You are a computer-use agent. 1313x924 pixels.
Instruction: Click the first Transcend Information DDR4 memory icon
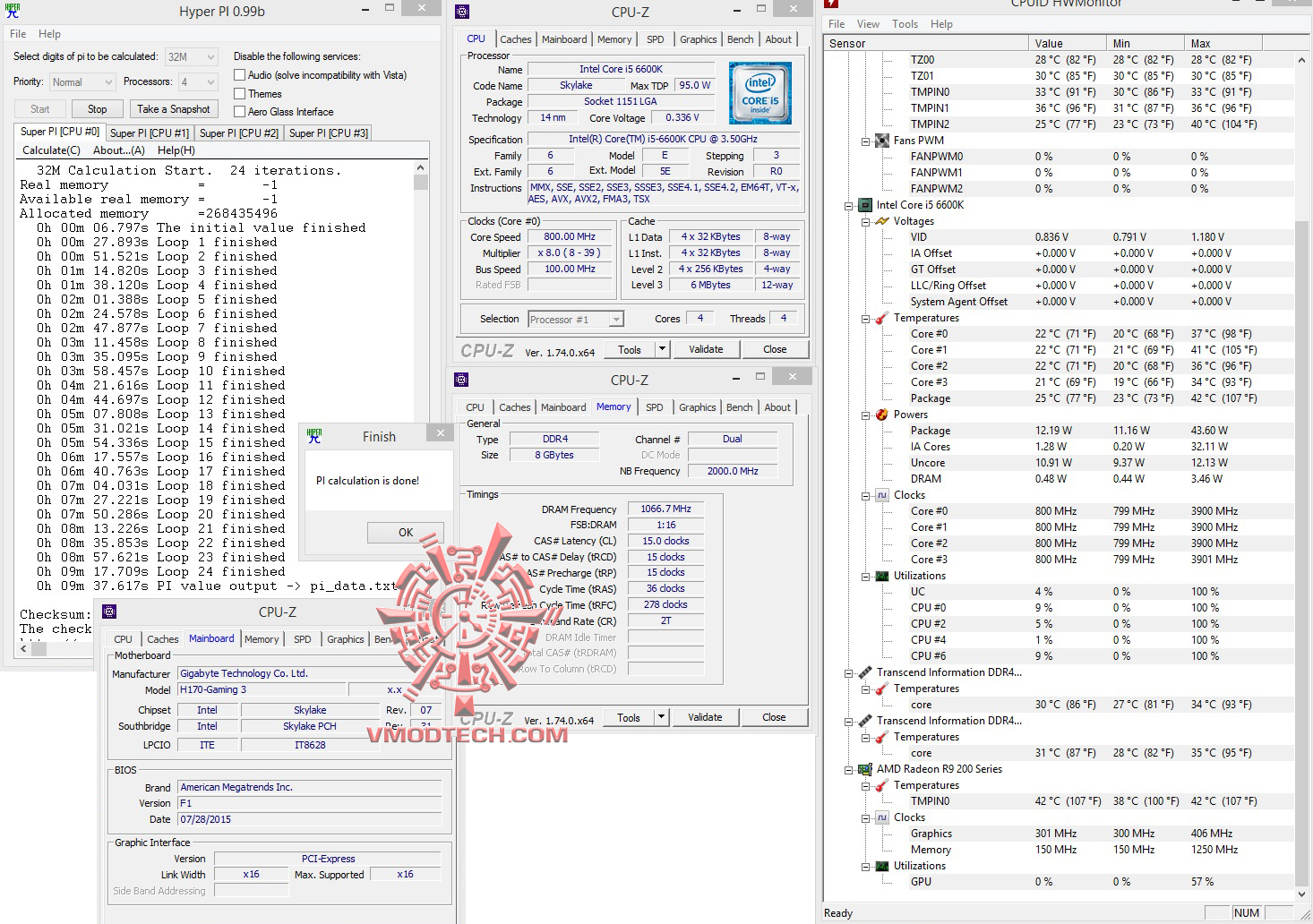865,672
